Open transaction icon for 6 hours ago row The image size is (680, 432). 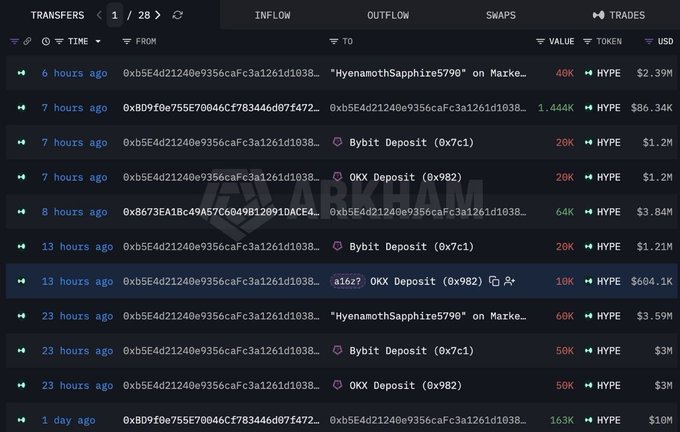21,73
